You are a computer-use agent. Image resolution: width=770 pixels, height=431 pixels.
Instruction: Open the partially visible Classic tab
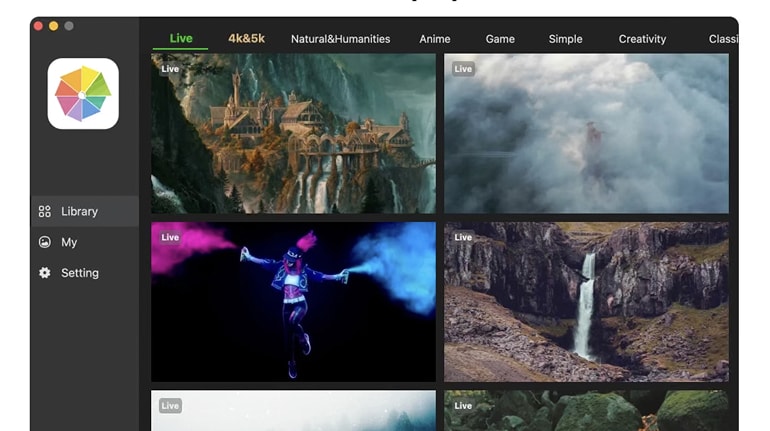tap(723, 39)
